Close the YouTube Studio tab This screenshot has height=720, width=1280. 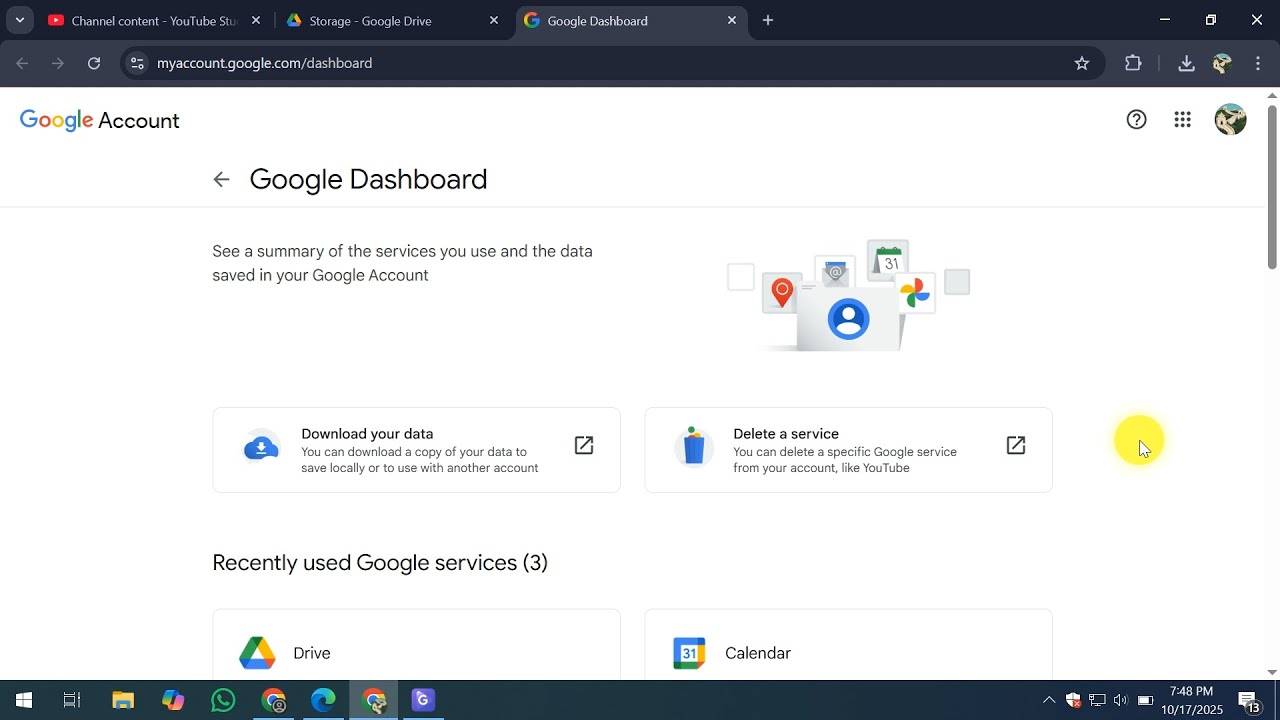point(256,20)
